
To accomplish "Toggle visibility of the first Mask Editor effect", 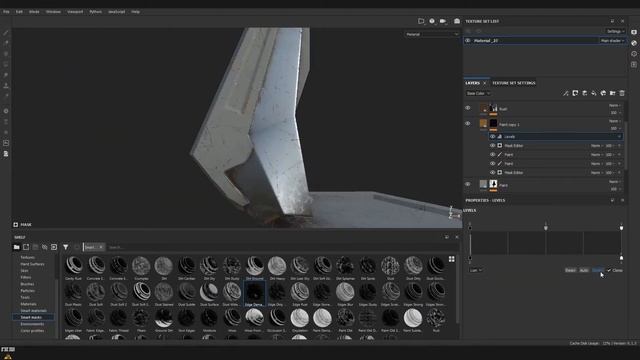I will [x=493, y=146].
